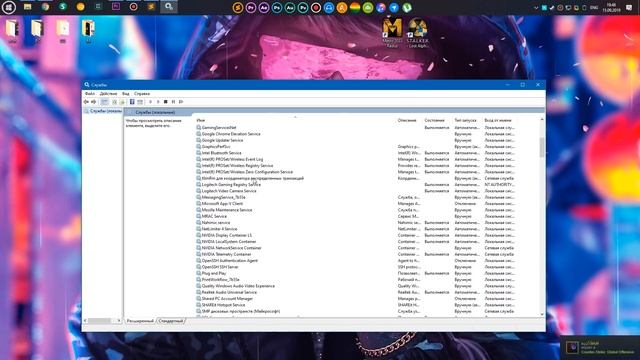Click the blue Help toolbar icon

coord(132,102)
